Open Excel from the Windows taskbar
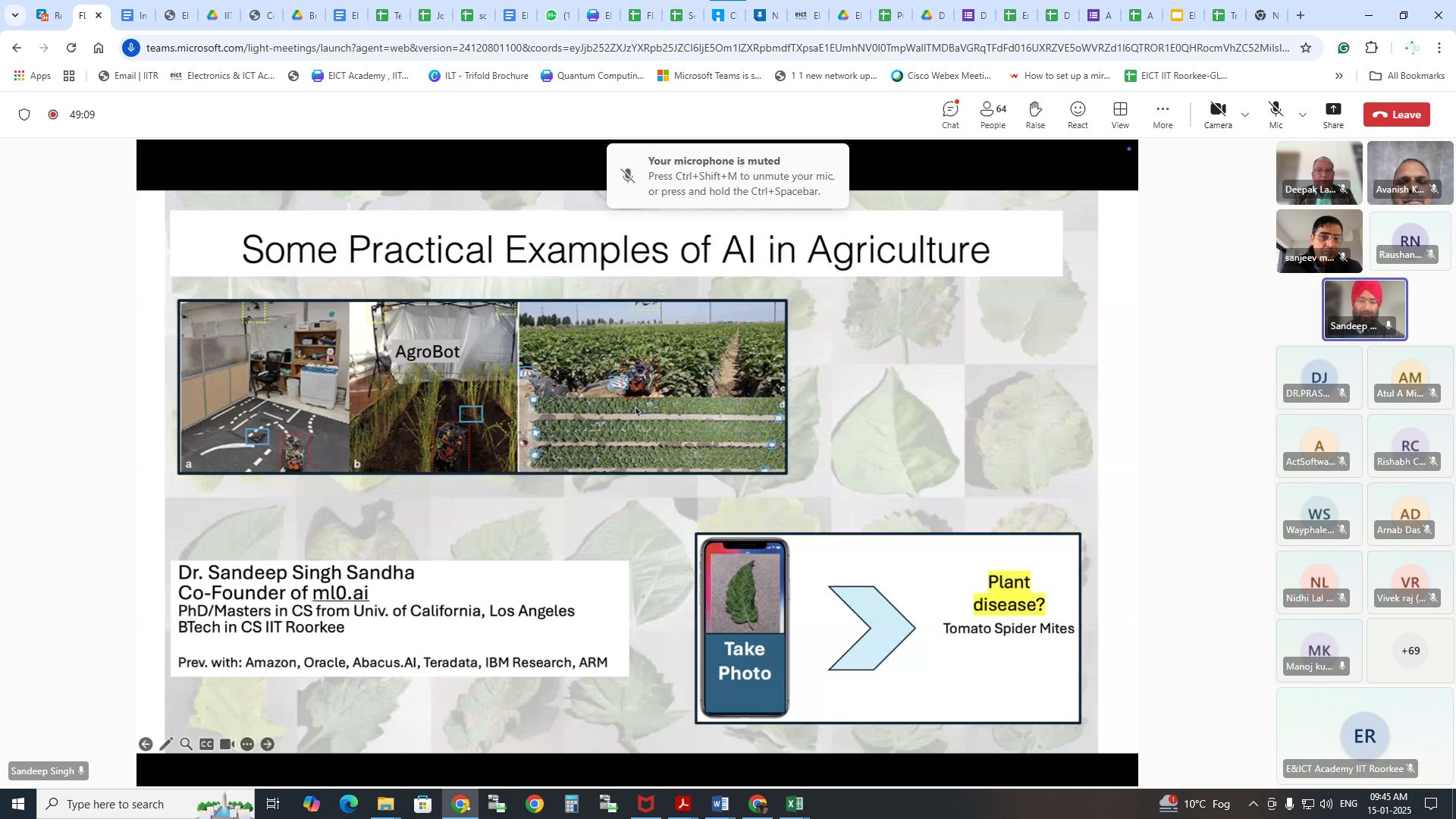The height and width of the screenshot is (819, 1456). coord(794,804)
